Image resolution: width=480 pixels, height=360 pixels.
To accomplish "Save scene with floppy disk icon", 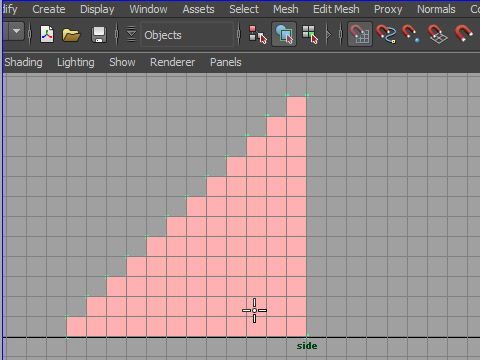I will [x=99, y=35].
